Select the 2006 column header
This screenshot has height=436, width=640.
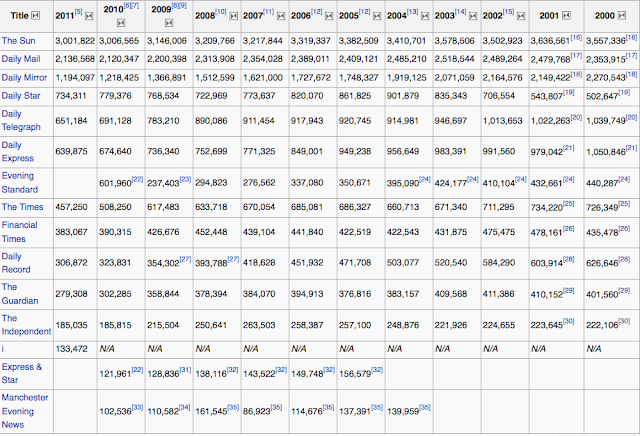click(x=313, y=16)
